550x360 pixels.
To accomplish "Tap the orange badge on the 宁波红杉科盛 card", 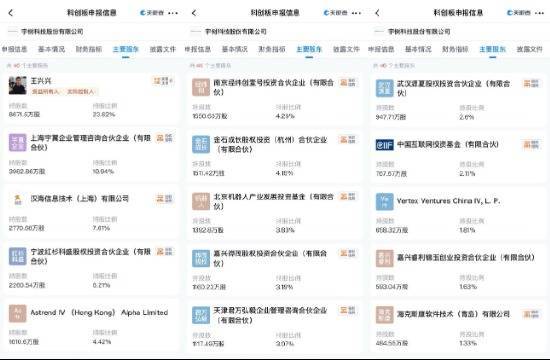I will coord(165,252).
